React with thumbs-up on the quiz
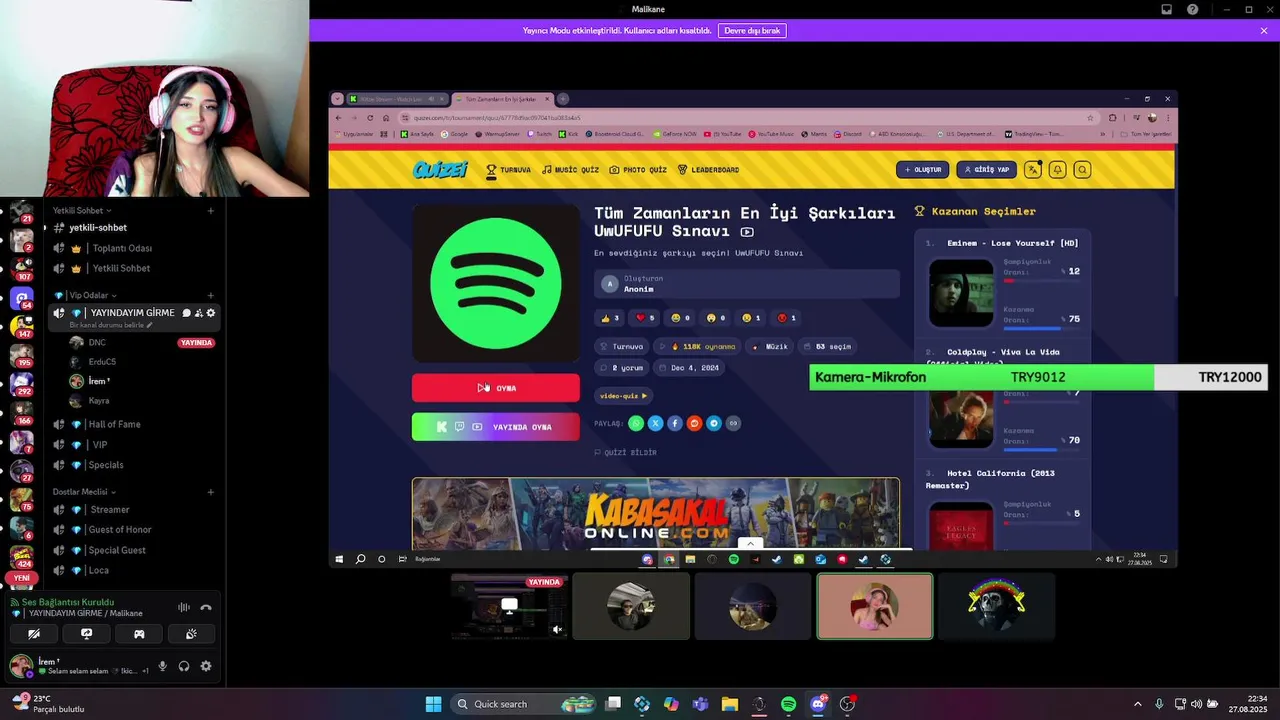1280x720 pixels. (x=611, y=318)
